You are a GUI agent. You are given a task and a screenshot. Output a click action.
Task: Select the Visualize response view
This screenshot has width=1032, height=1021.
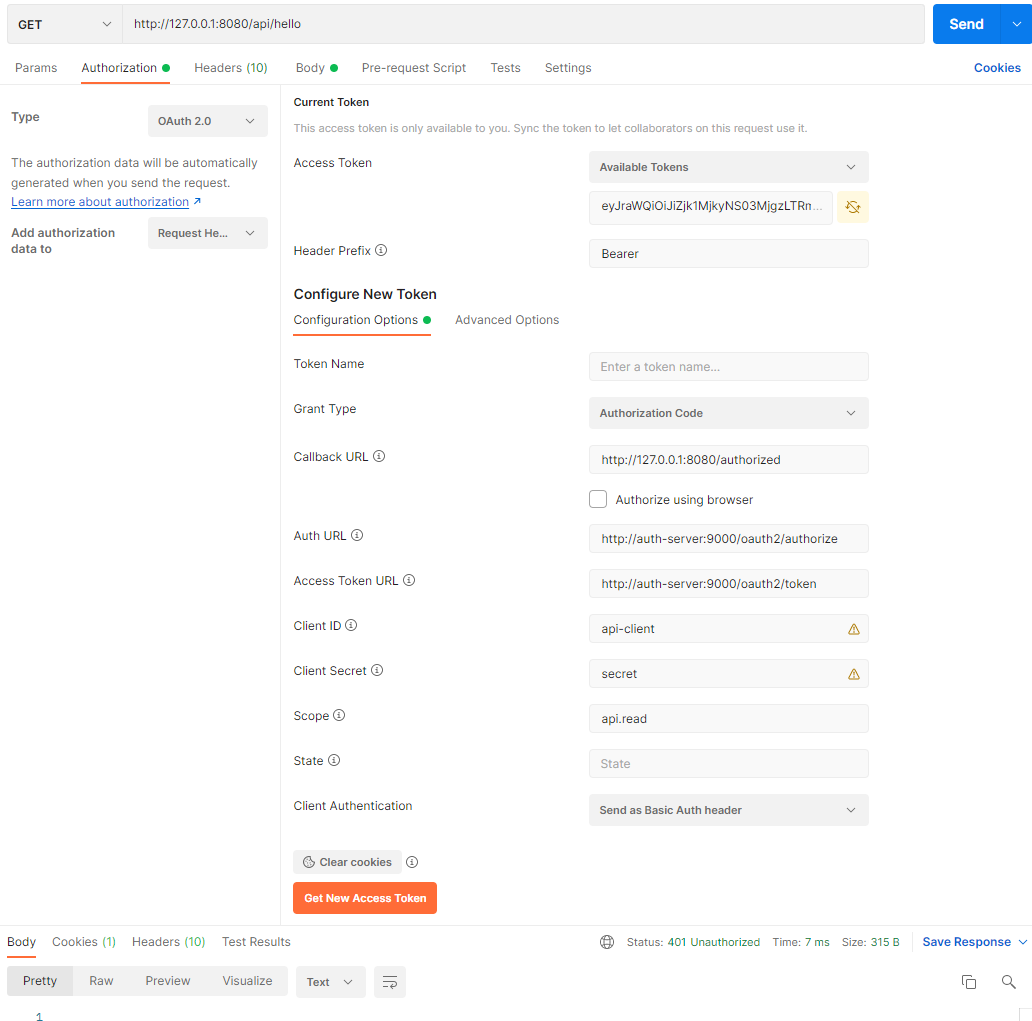coord(247,981)
